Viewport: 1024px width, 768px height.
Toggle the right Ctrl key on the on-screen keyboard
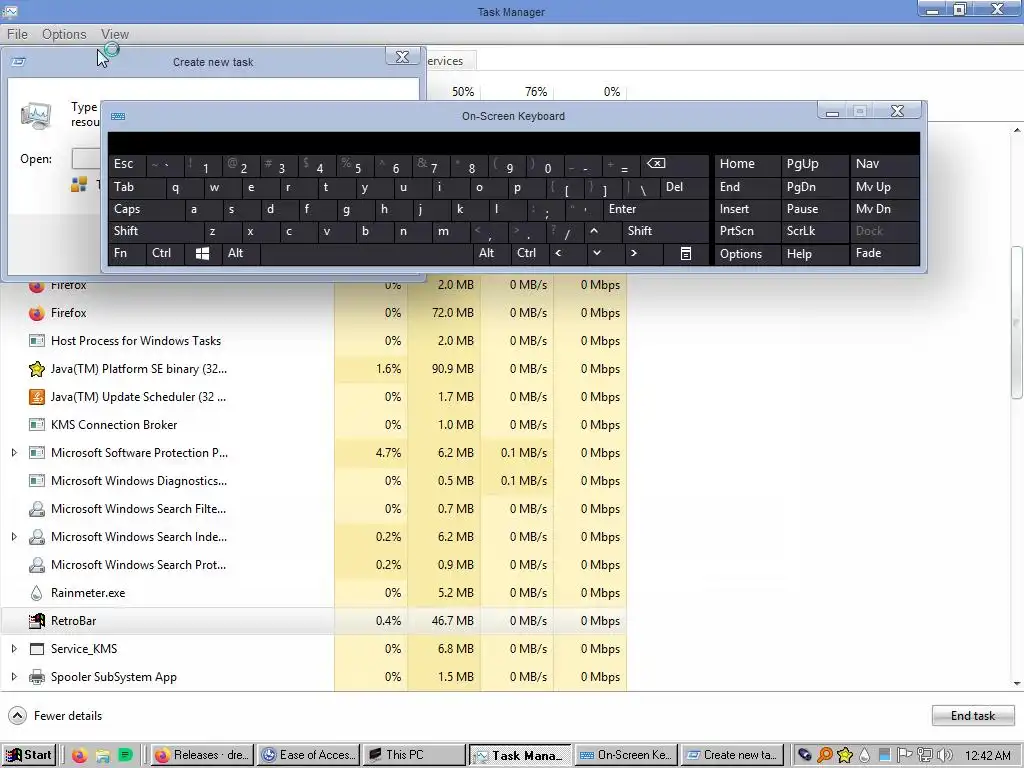tap(530, 253)
